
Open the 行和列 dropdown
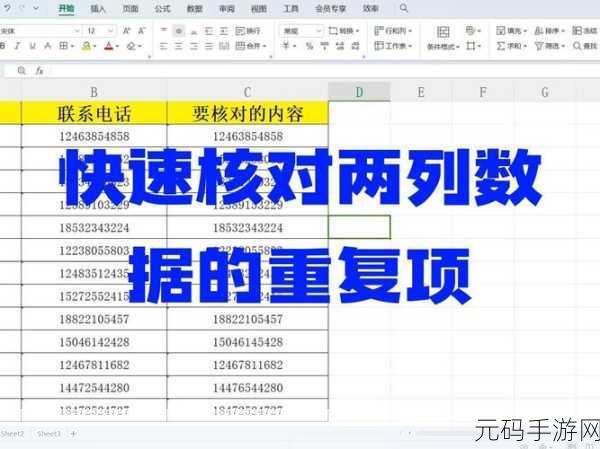click(393, 31)
